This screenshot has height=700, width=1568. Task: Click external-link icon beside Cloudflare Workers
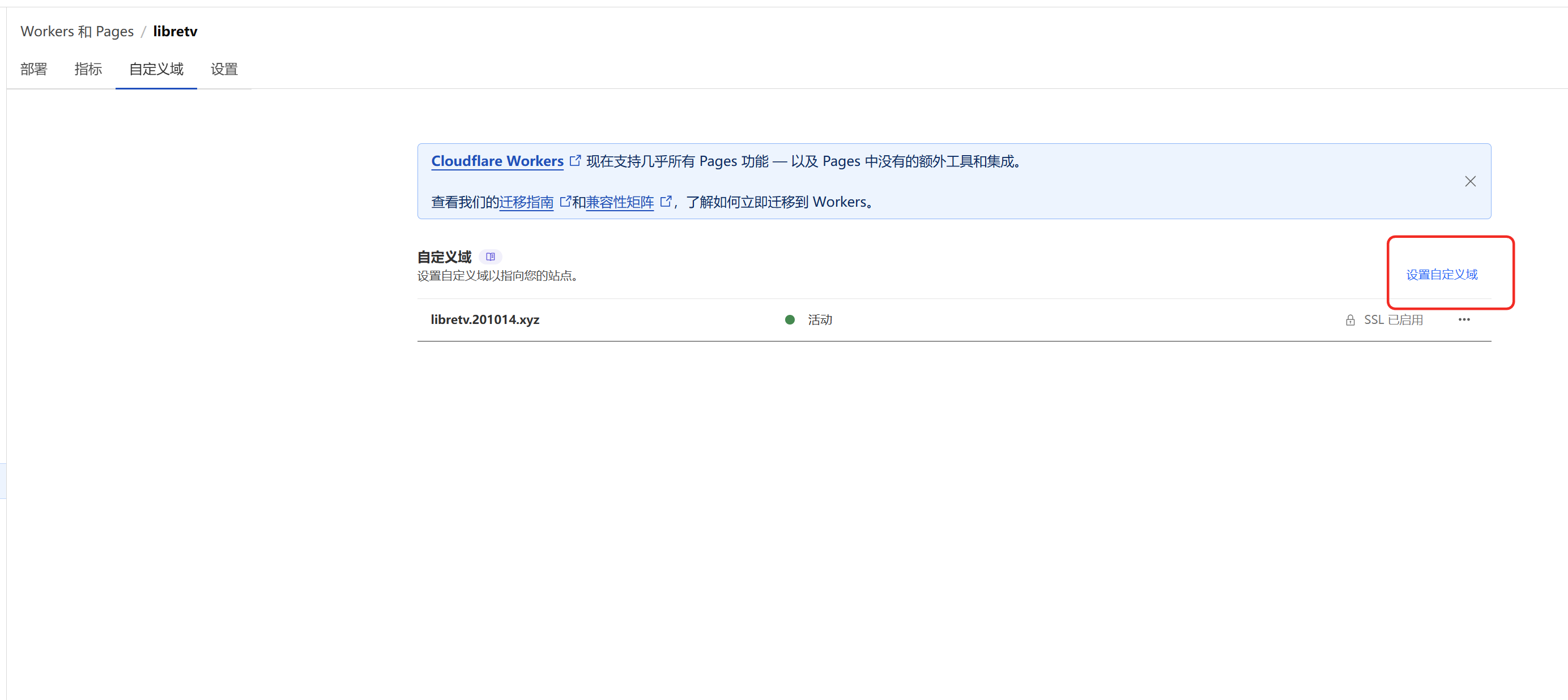coord(574,161)
